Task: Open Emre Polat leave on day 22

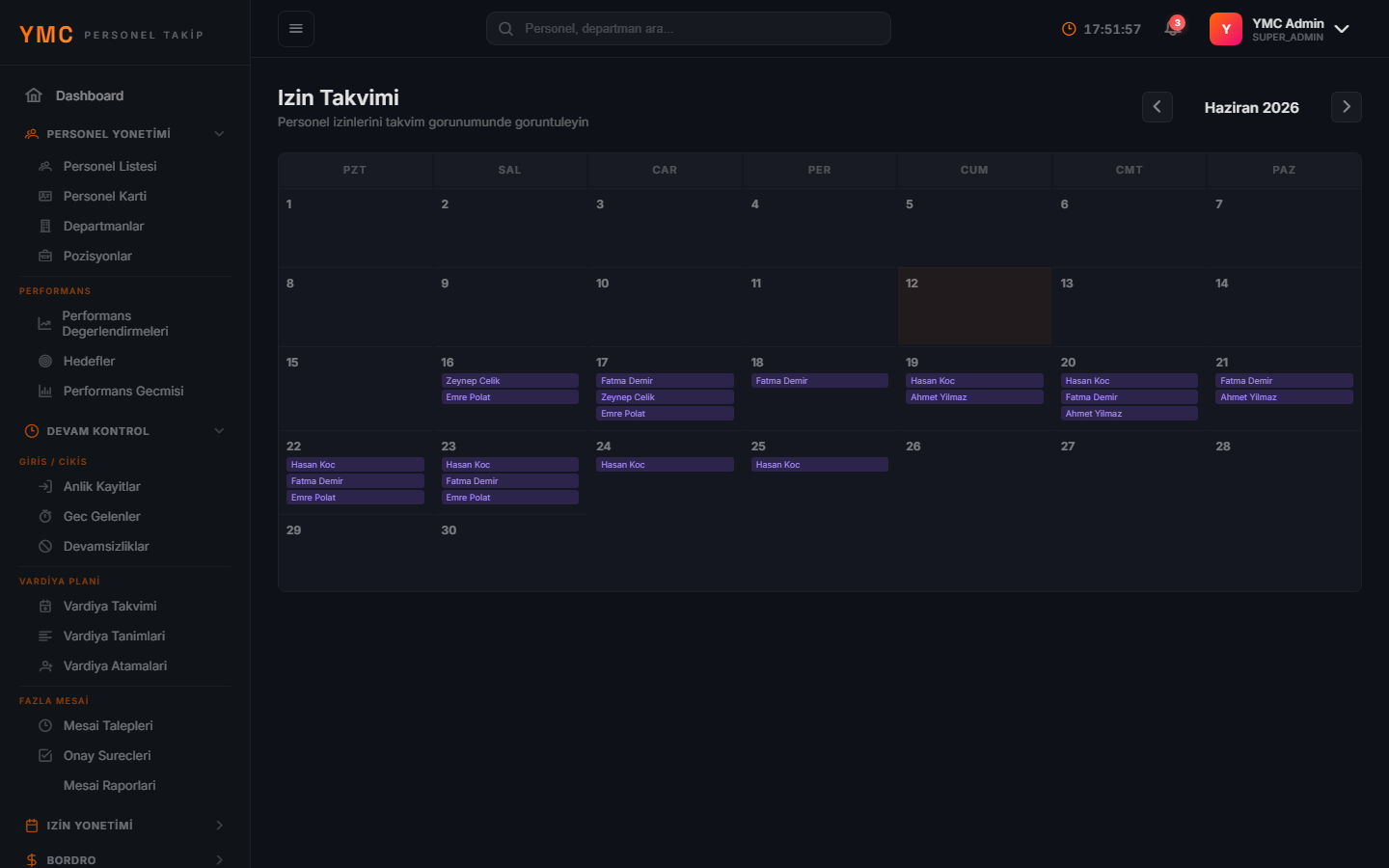Action: pyautogui.click(x=355, y=498)
